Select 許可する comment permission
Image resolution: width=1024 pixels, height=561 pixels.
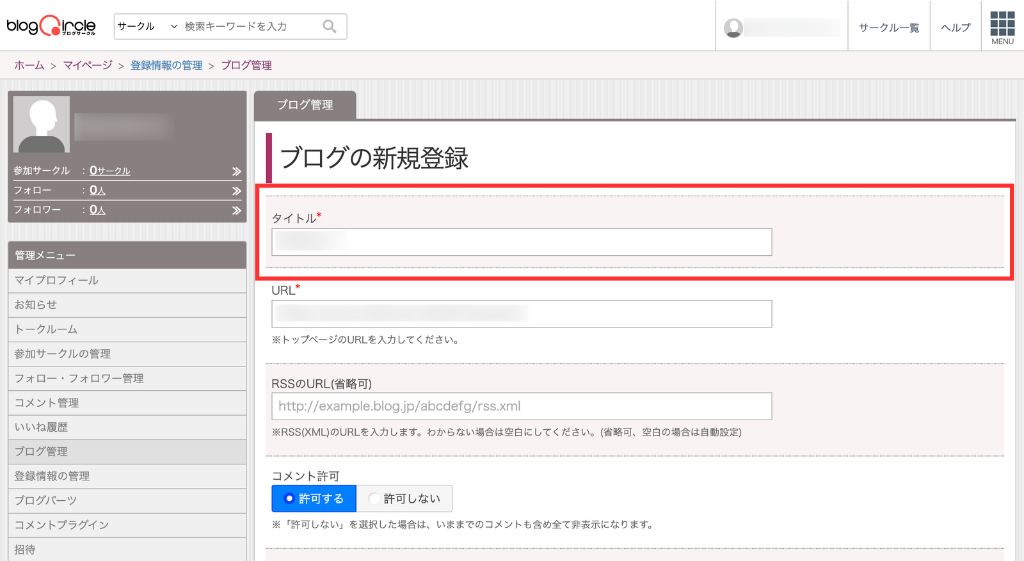[314, 498]
